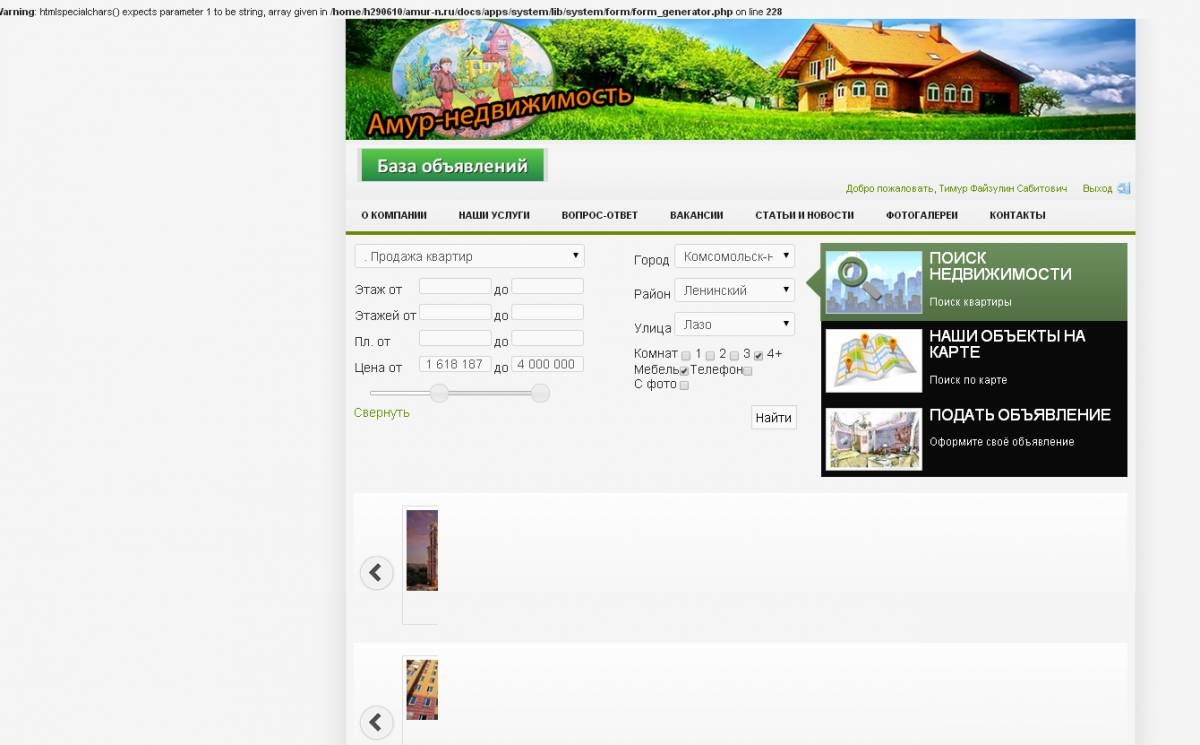
Task: Enable the С фото checkbox
Action: (684, 386)
